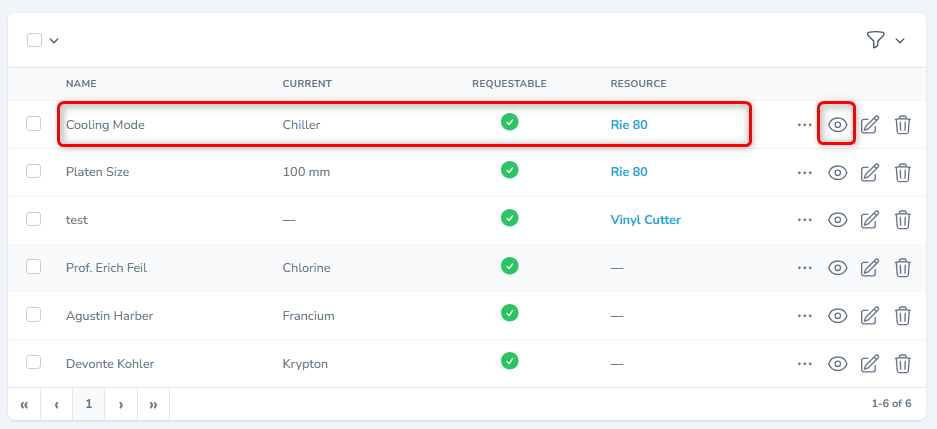
Task: Delete the Devonte Kohler entry
Action: coord(902,363)
